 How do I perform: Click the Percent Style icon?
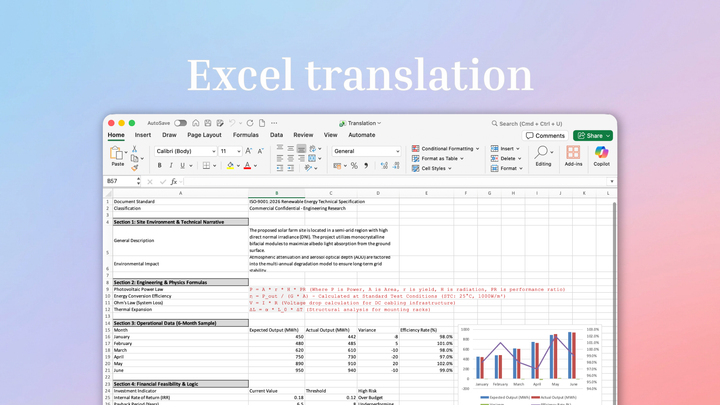tap(354, 166)
